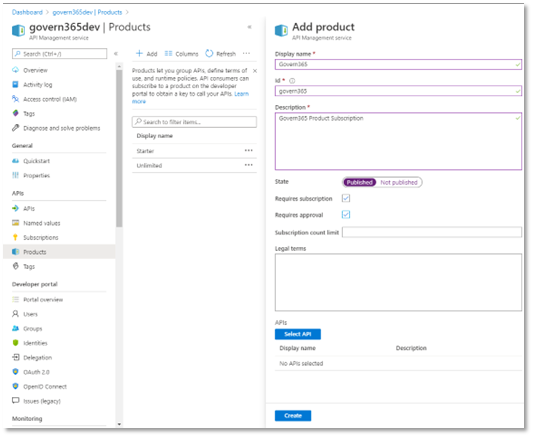Click the Subscriptions key icon
The image size is (533, 437).
15,237
